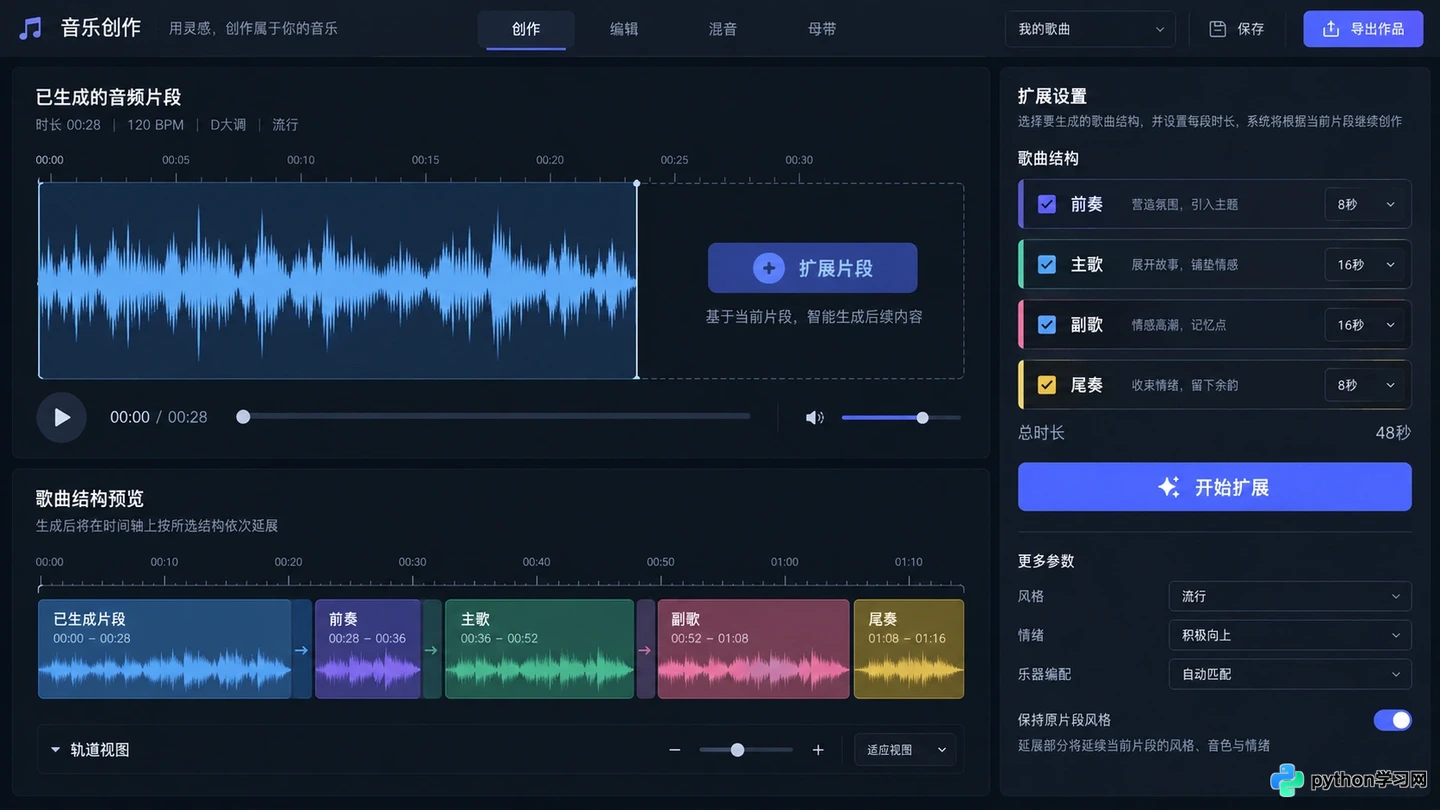Click the 开始扩展 button
This screenshot has height=810, width=1440.
click(1215, 487)
